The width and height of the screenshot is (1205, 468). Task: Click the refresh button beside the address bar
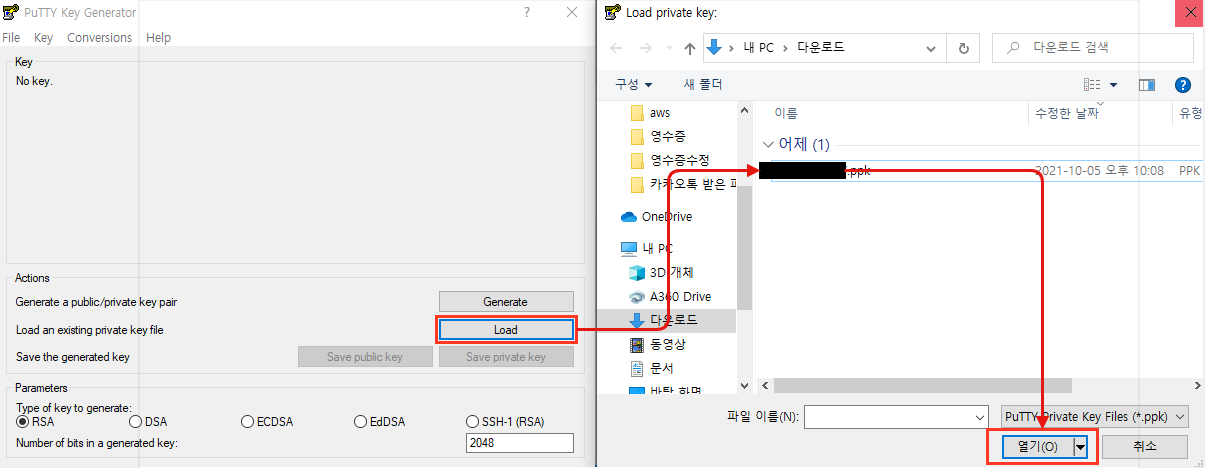(963, 48)
